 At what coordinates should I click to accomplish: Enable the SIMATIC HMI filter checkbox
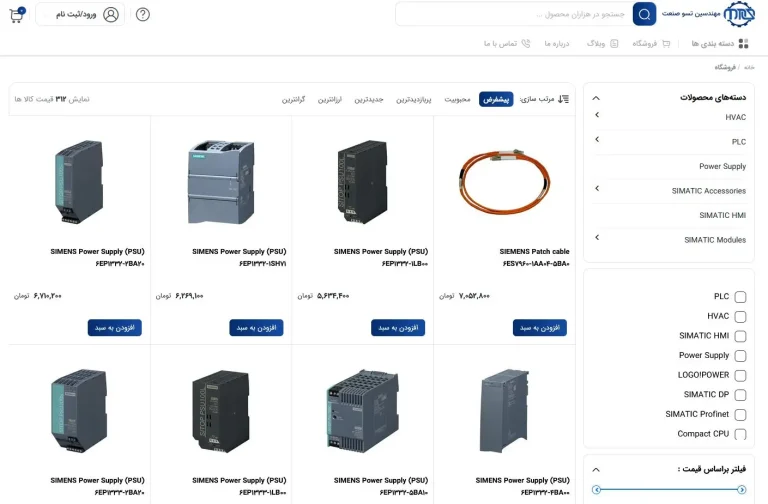click(740, 336)
